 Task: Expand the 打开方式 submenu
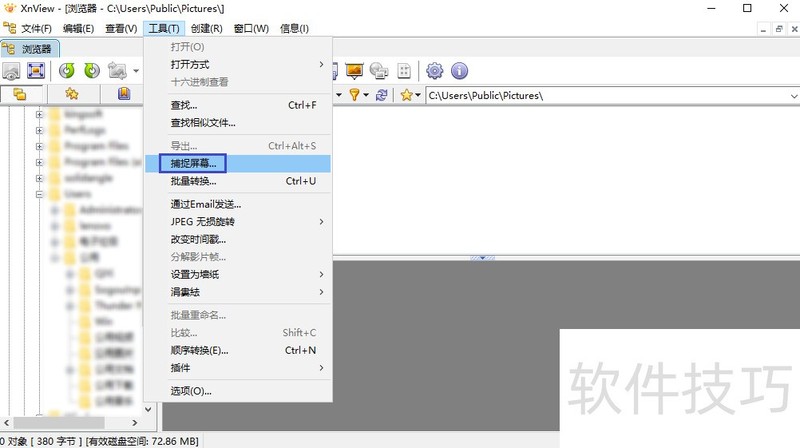pyautogui.click(x=321, y=64)
